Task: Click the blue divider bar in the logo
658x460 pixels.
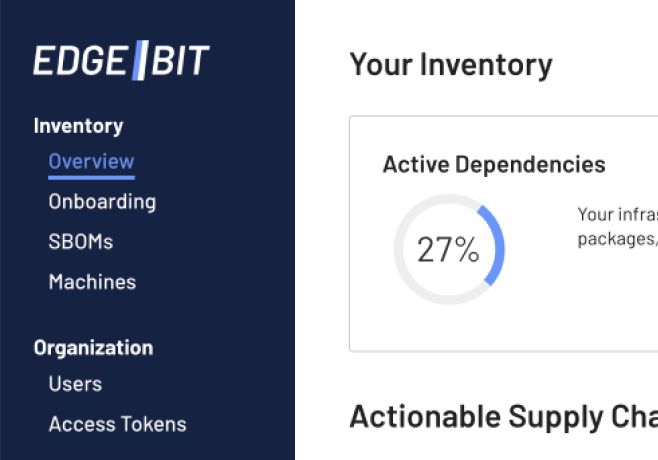Action: (x=141, y=61)
